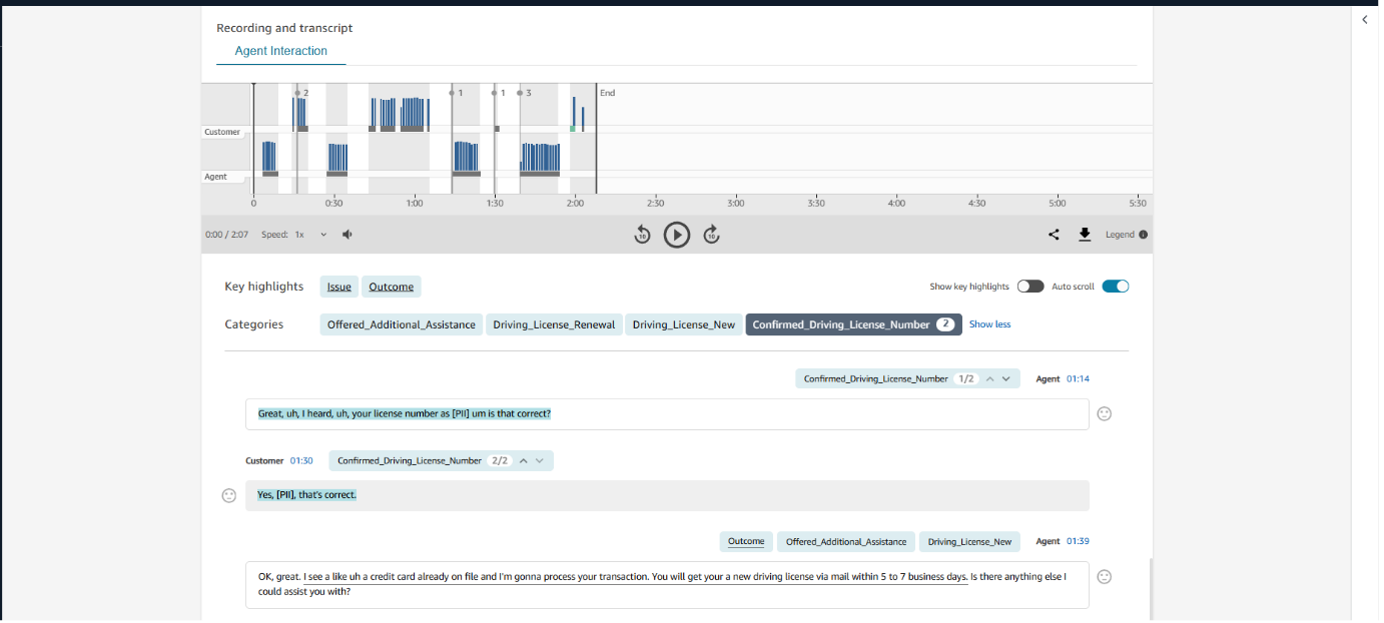Viewport: 1384px width, 623px height.
Task: Click the 0:00 / 2:07 time display
Action: coord(226,235)
